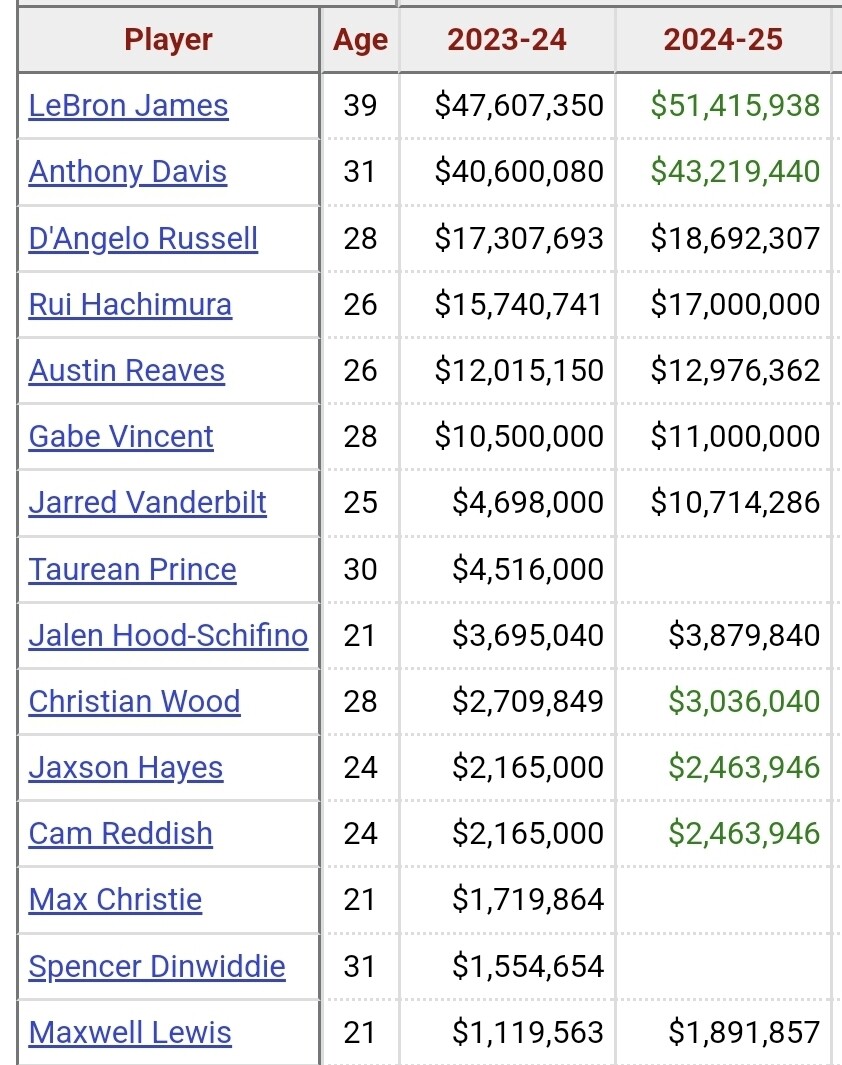842x1065 pixels.
Task: Open Max Christie player page
Action: tap(115, 899)
